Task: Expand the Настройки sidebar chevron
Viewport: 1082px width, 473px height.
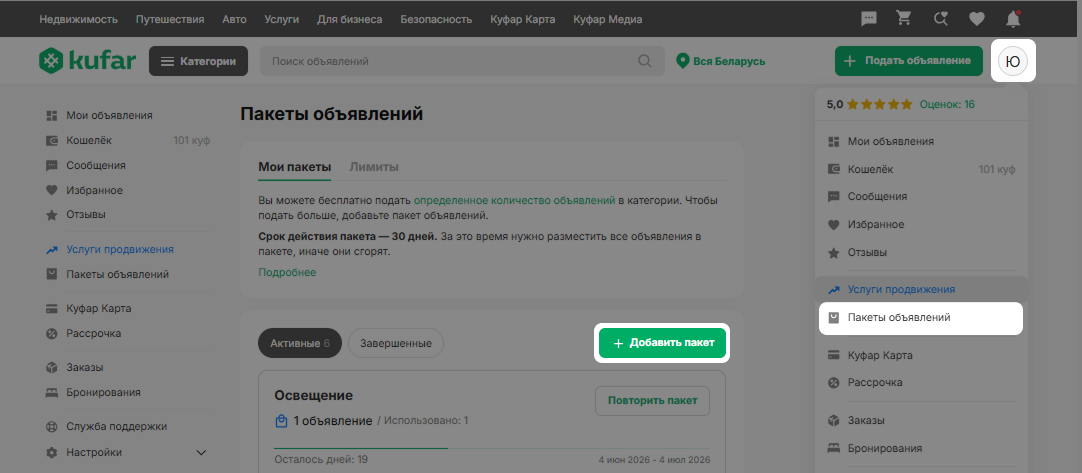Action: [201, 453]
